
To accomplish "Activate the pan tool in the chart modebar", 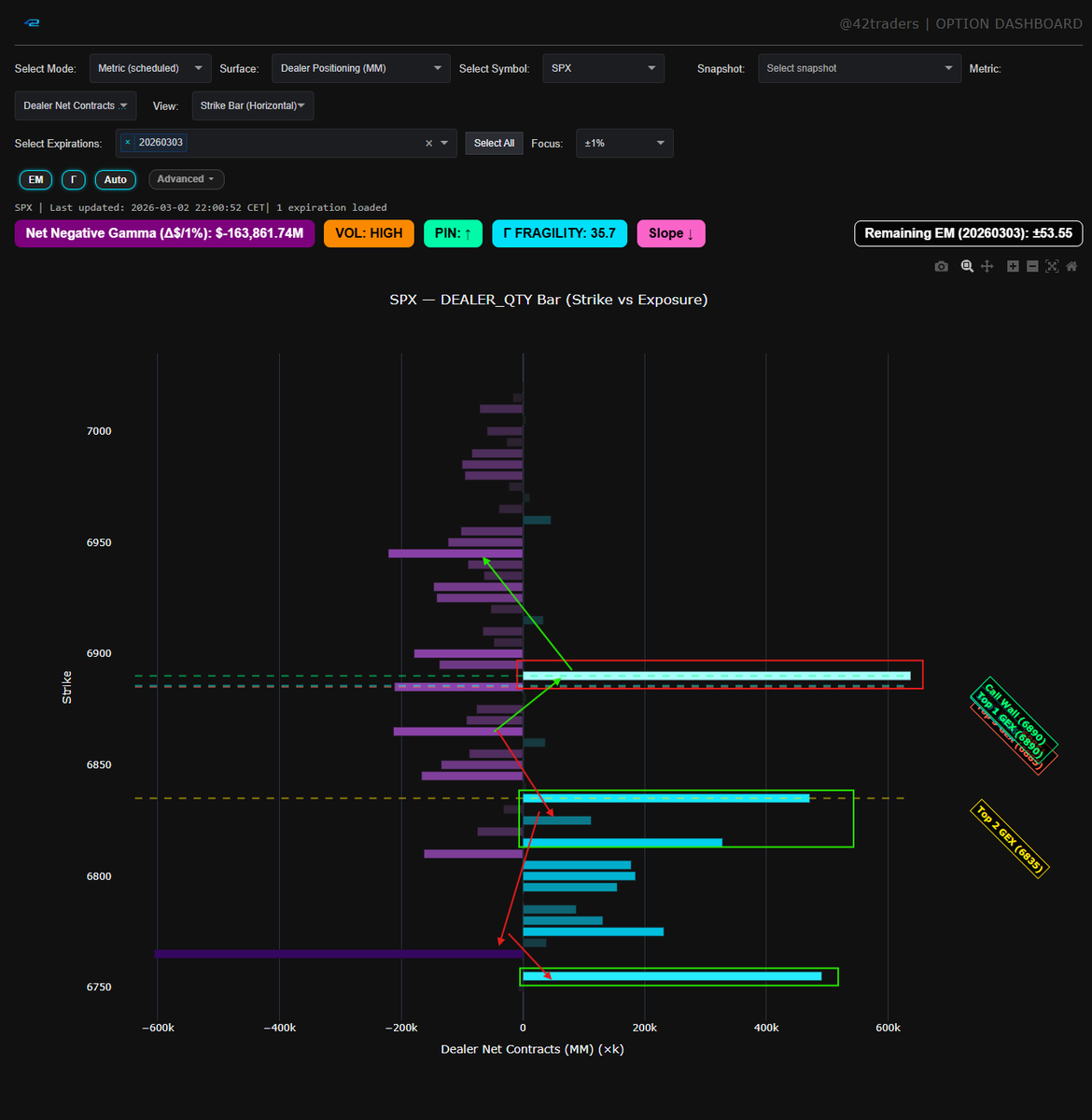I will click(x=987, y=266).
